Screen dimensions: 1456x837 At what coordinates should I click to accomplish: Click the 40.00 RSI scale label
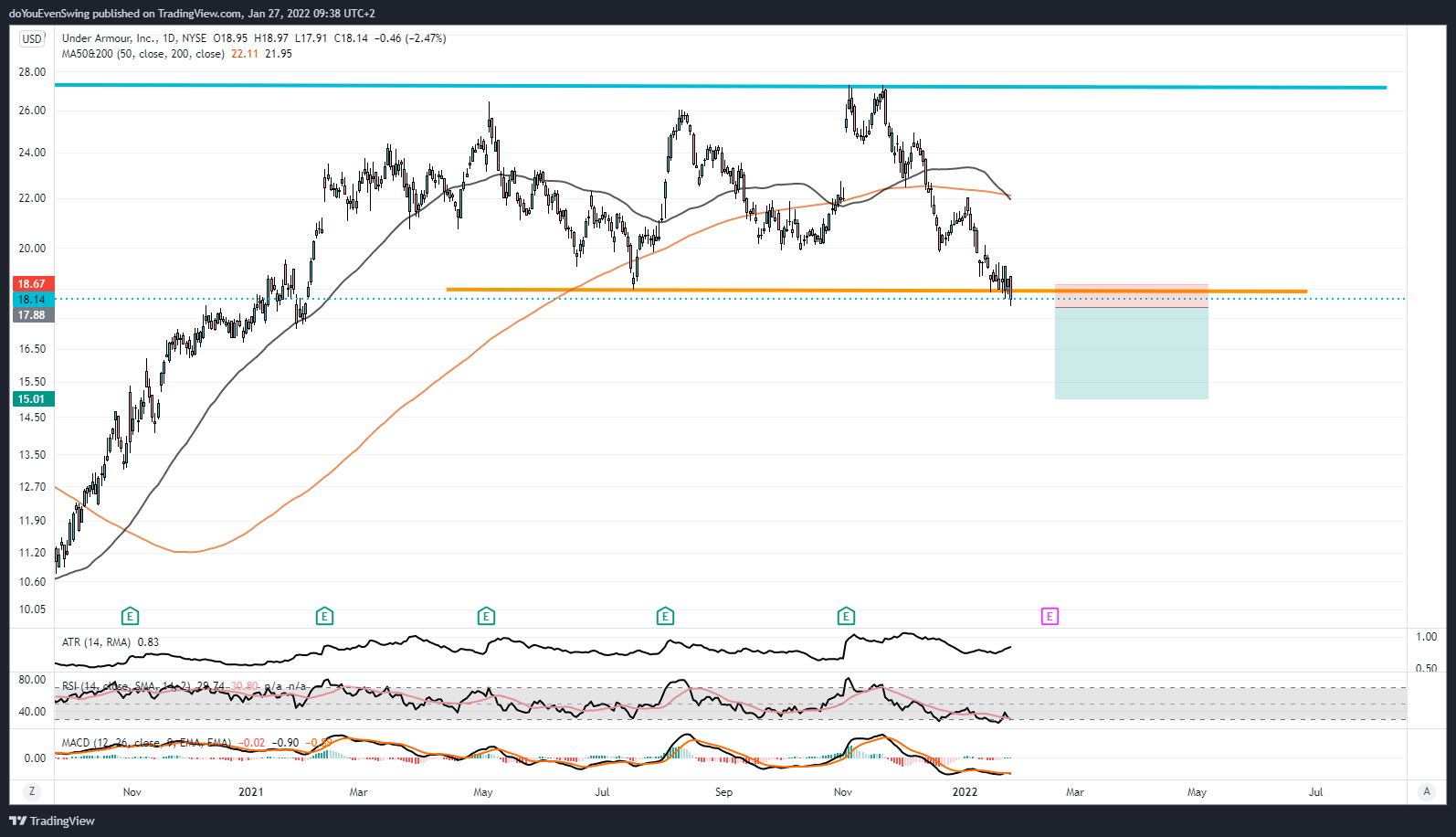coord(32,712)
